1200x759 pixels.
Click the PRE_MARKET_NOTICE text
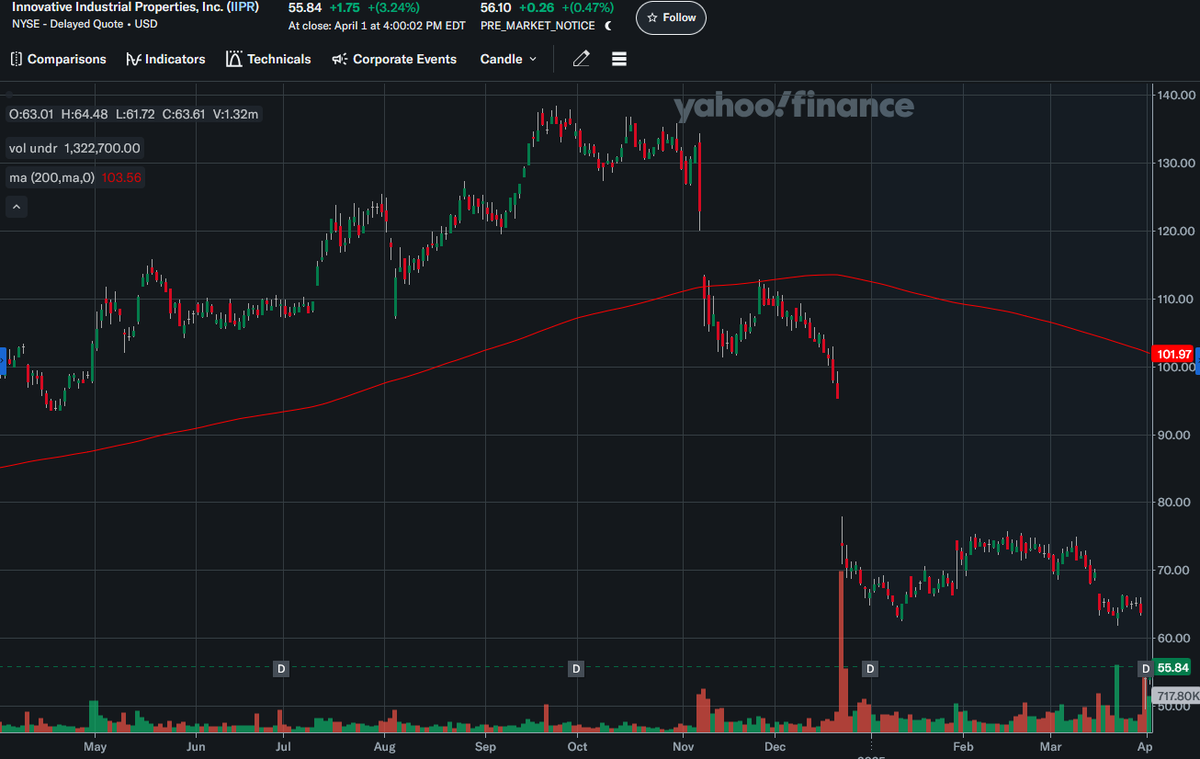pyautogui.click(x=537, y=26)
